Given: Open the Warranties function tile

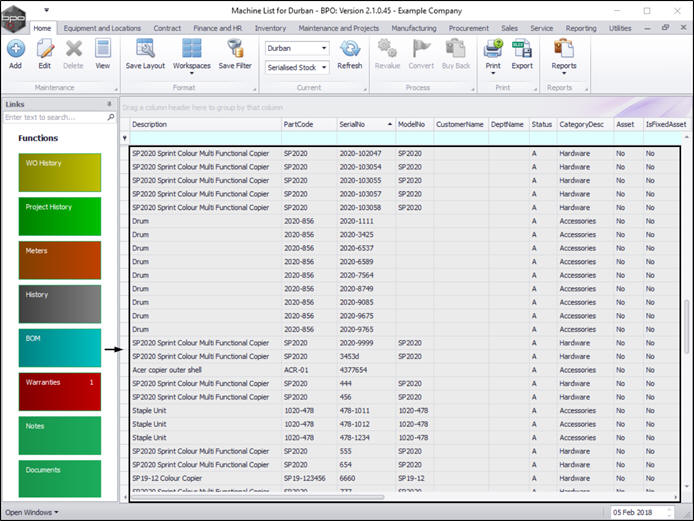Looking at the screenshot, I should click(x=59, y=391).
